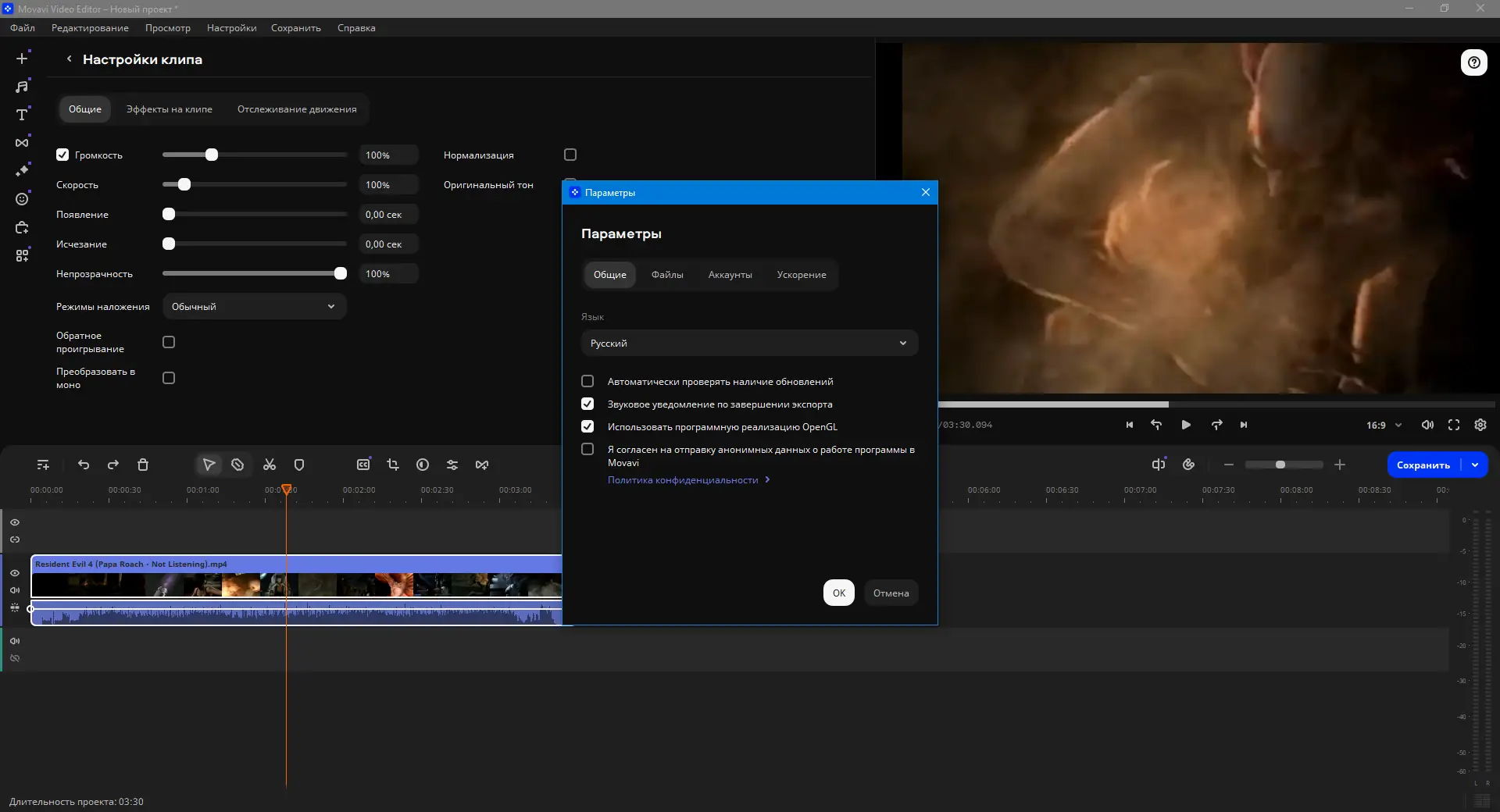Screen dimensions: 1500x812
Task: Click the scissors split clip icon
Action: (270, 465)
